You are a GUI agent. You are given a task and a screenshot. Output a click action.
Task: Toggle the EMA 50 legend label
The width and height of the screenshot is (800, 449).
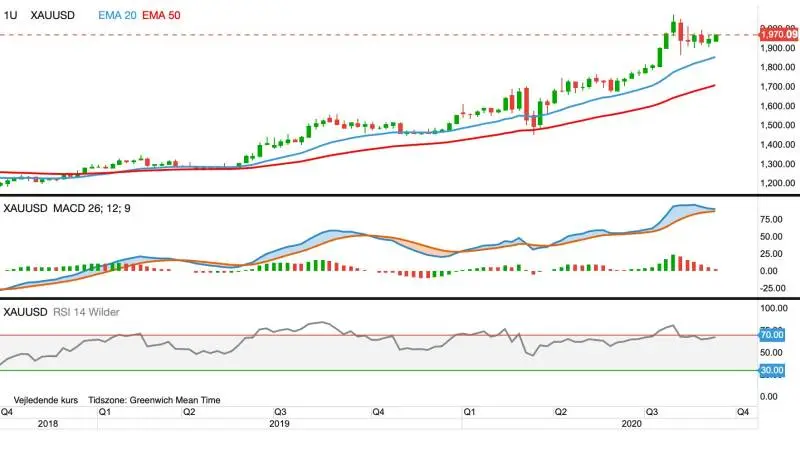pyautogui.click(x=161, y=15)
